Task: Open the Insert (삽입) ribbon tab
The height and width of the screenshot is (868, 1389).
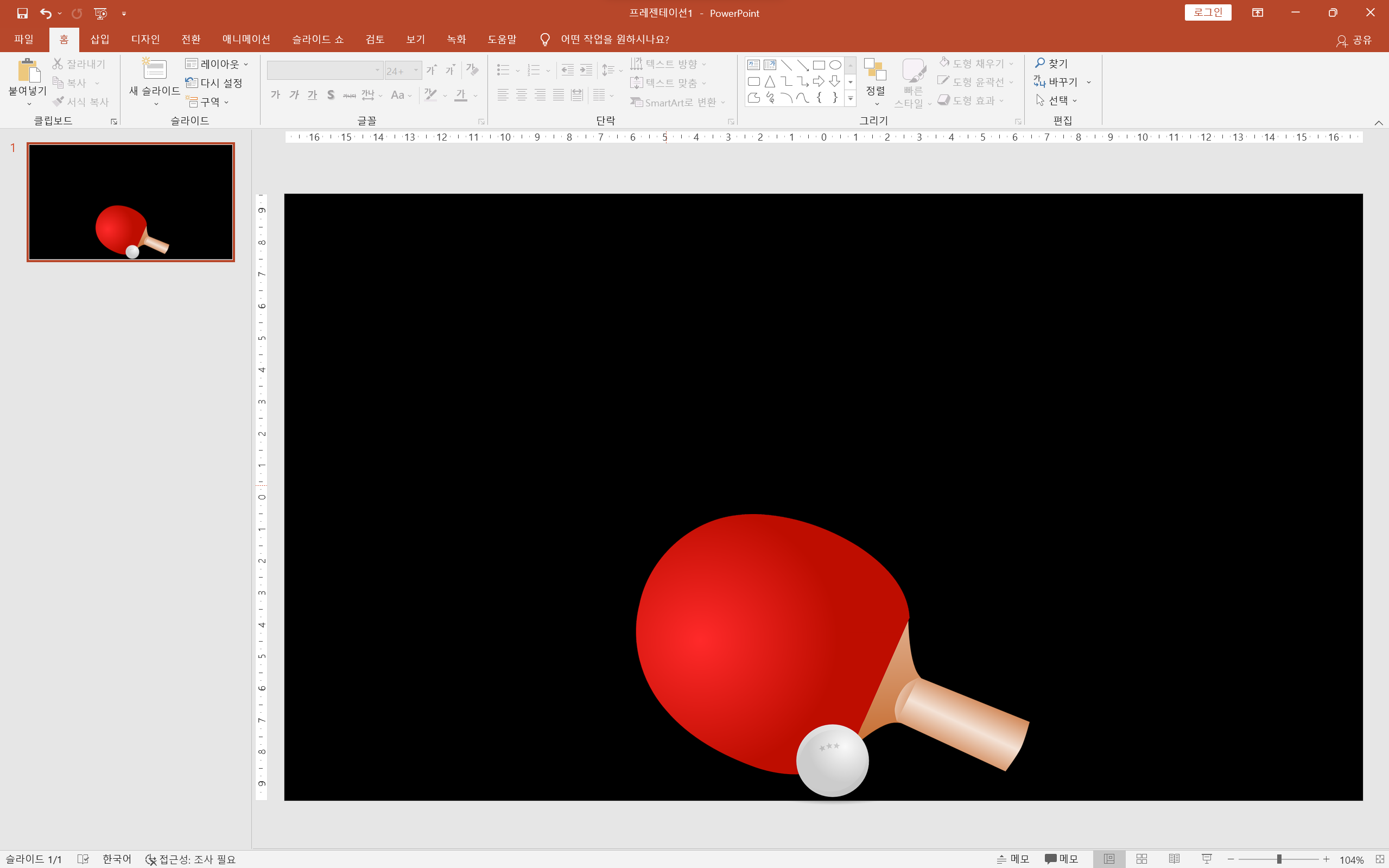Action: point(100,39)
